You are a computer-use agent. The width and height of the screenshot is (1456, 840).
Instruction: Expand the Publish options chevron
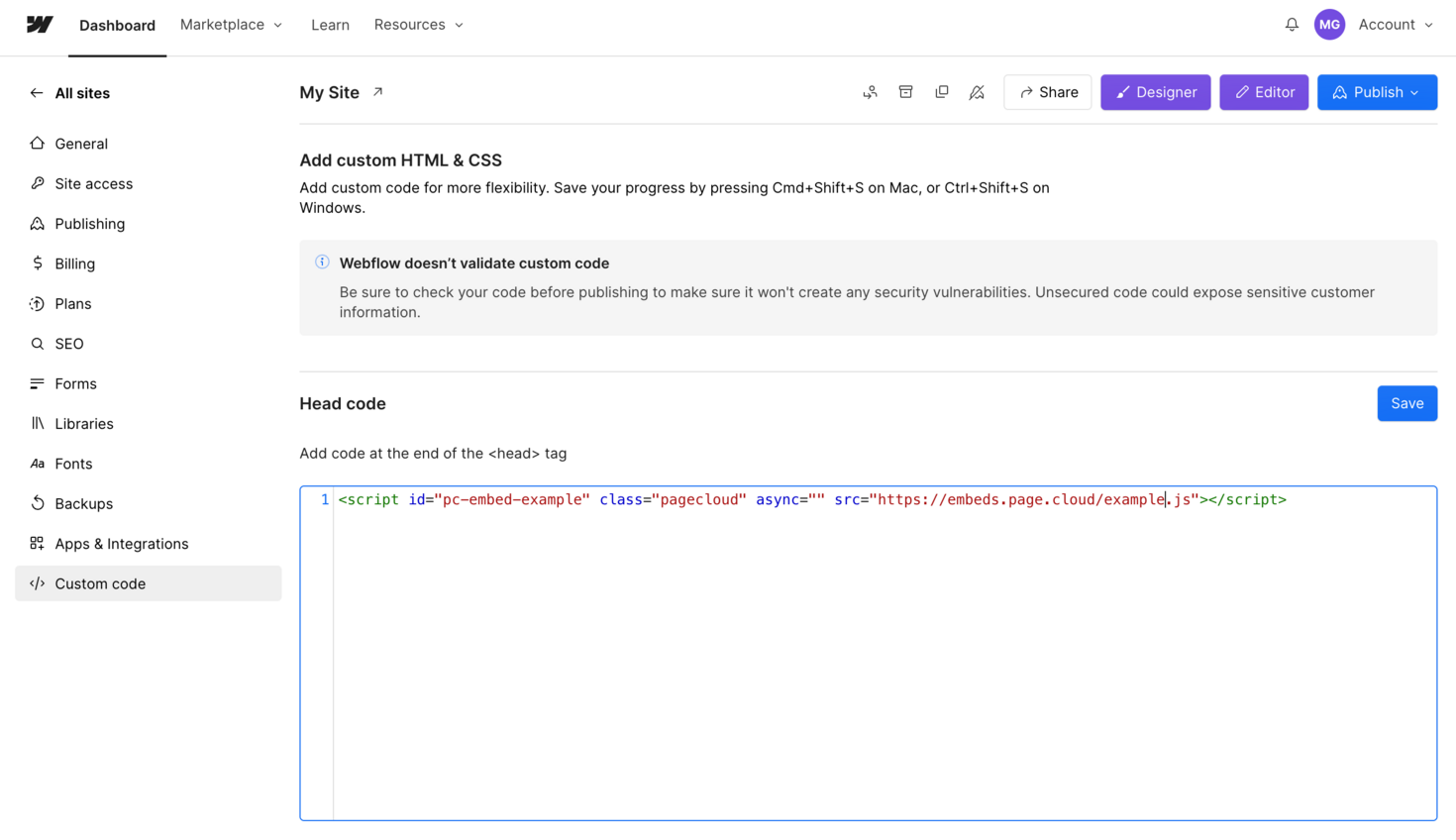pyautogui.click(x=1415, y=92)
